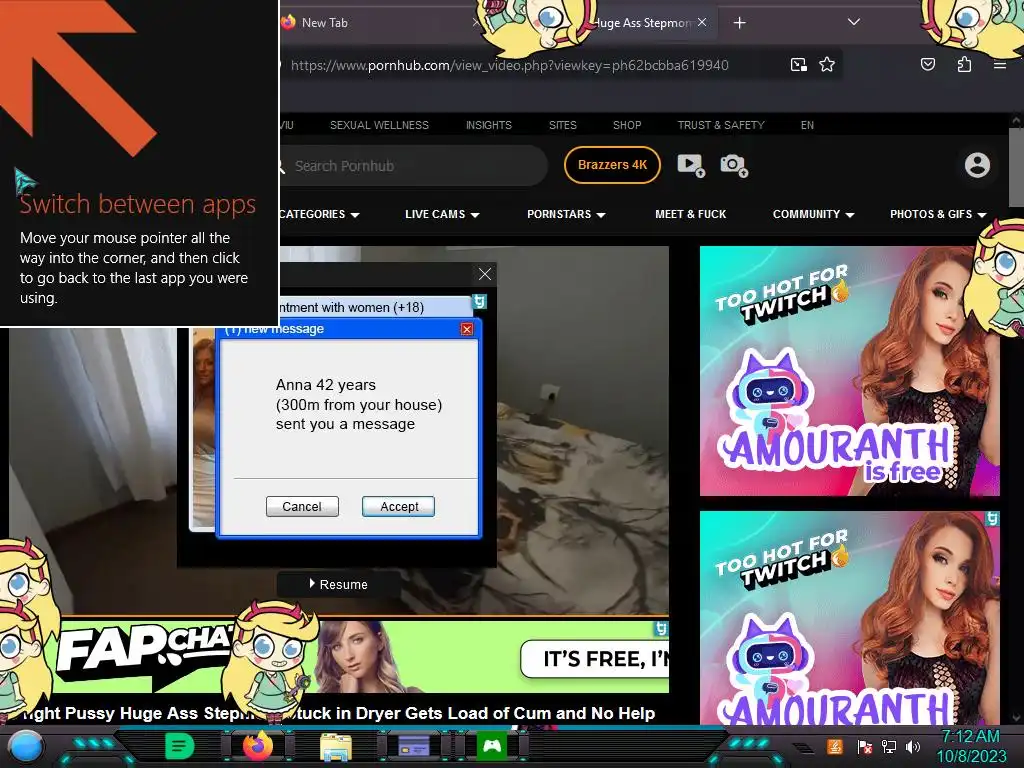Open the upper Amouranth ad banner
Image resolution: width=1024 pixels, height=768 pixels.
coord(850,371)
